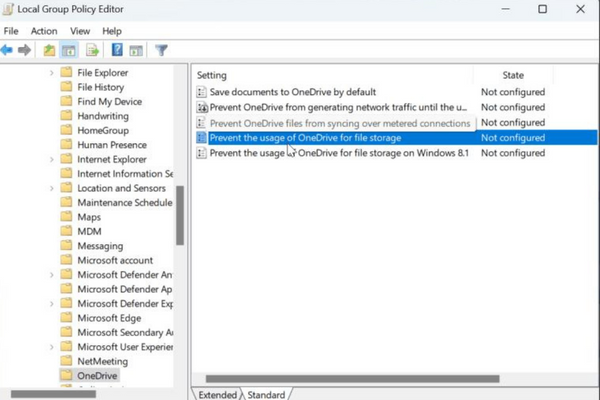Maximize the Local Group Policy Editor window

click(x=542, y=9)
